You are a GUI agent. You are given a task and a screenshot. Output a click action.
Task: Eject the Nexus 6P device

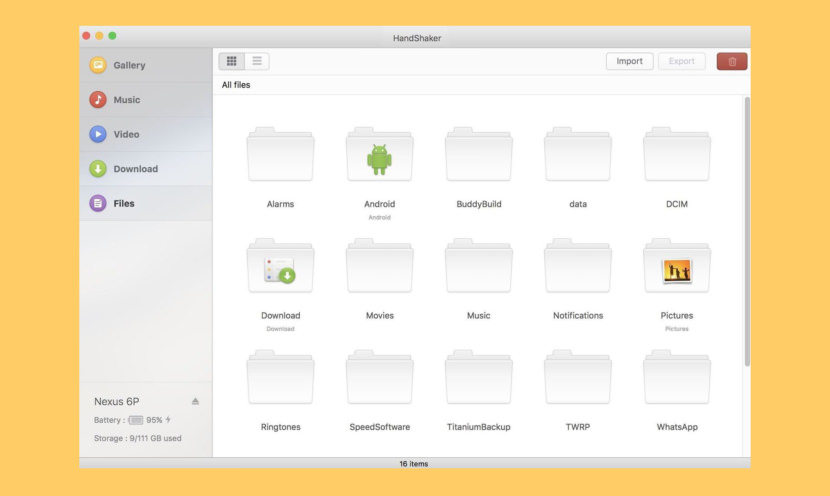pos(196,401)
